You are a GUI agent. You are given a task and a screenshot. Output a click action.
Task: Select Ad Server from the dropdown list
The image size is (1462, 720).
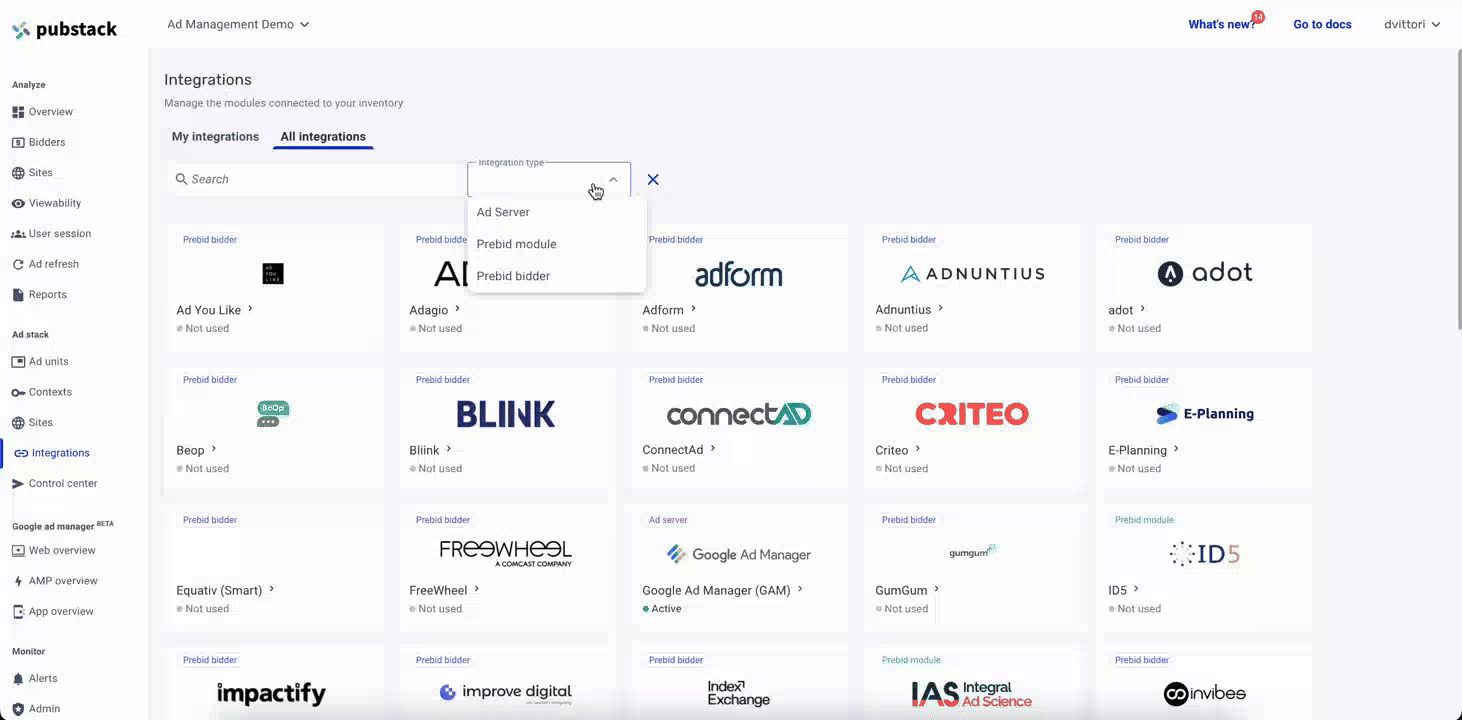click(557, 212)
